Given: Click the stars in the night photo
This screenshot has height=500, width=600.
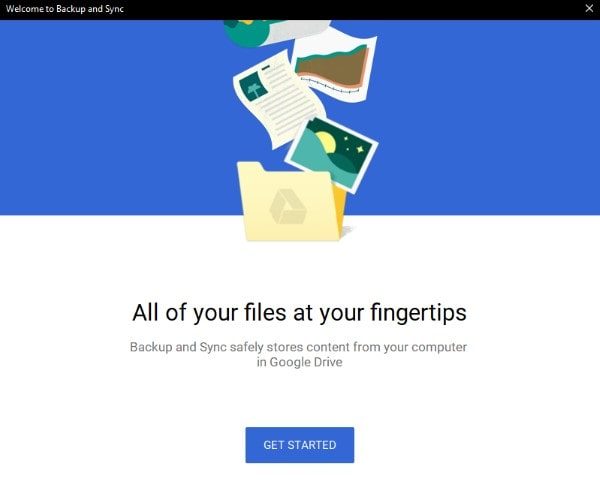Looking at the screenshot, I should coord(353,145).
